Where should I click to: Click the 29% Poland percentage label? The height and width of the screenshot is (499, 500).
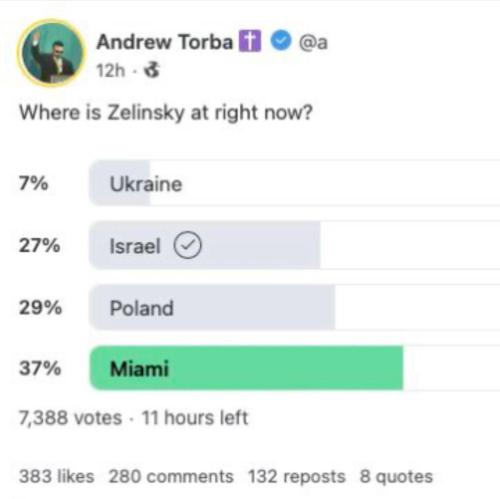click(40, 307)
